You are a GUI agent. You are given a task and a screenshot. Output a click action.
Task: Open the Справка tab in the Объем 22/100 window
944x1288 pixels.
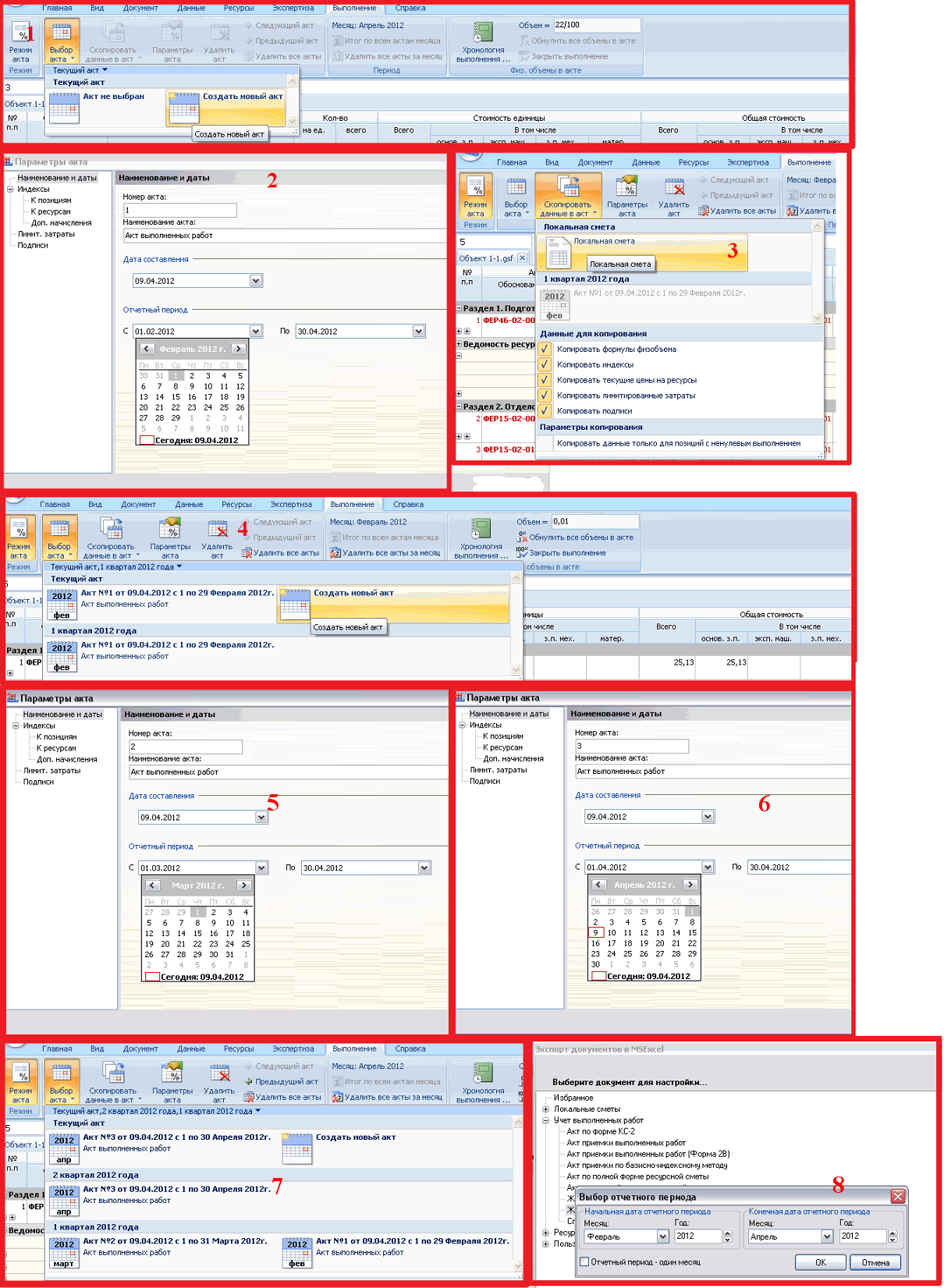[410, 8]
